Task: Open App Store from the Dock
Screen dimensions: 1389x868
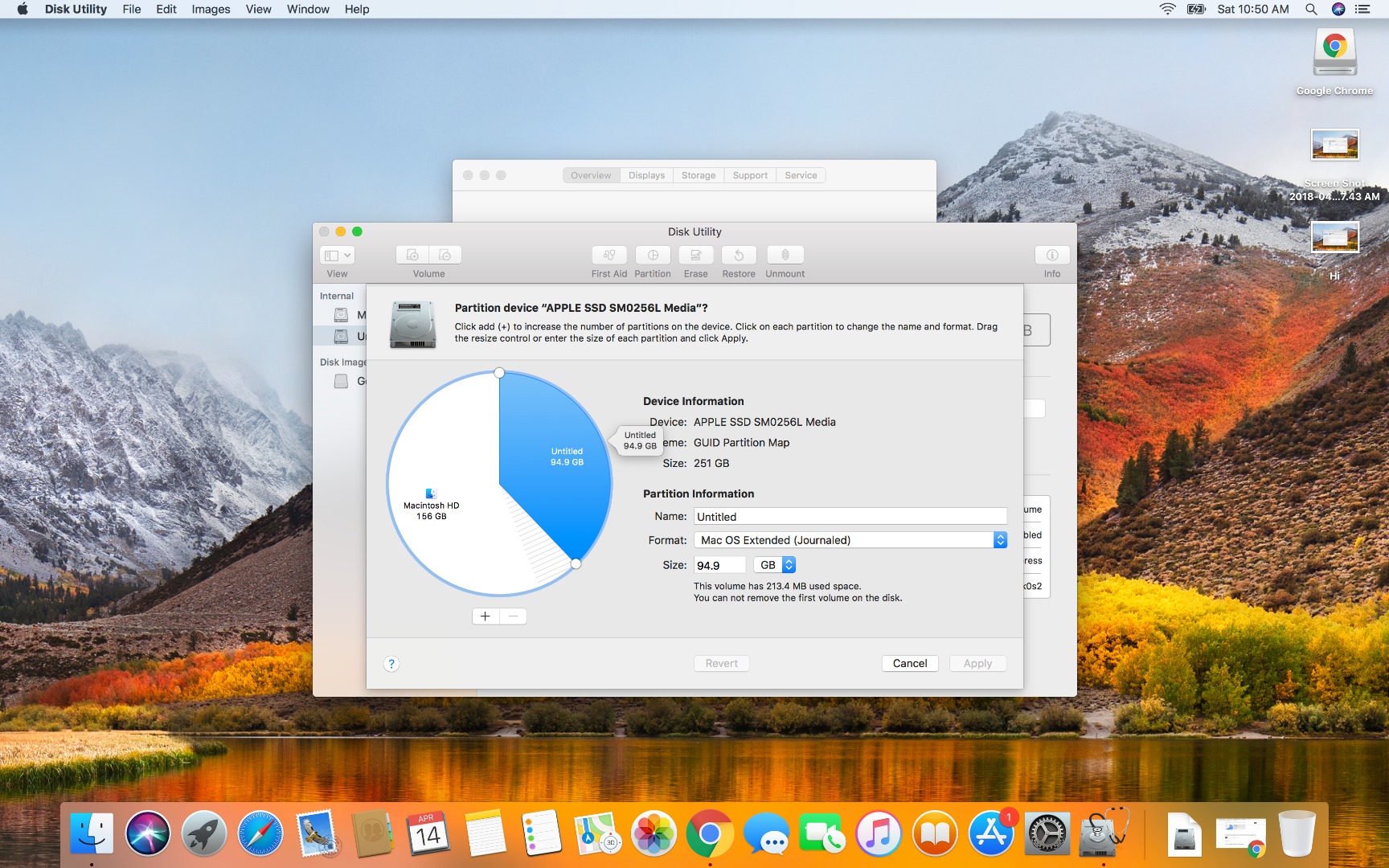Action: pyautogui.click(x=991, y=833)
